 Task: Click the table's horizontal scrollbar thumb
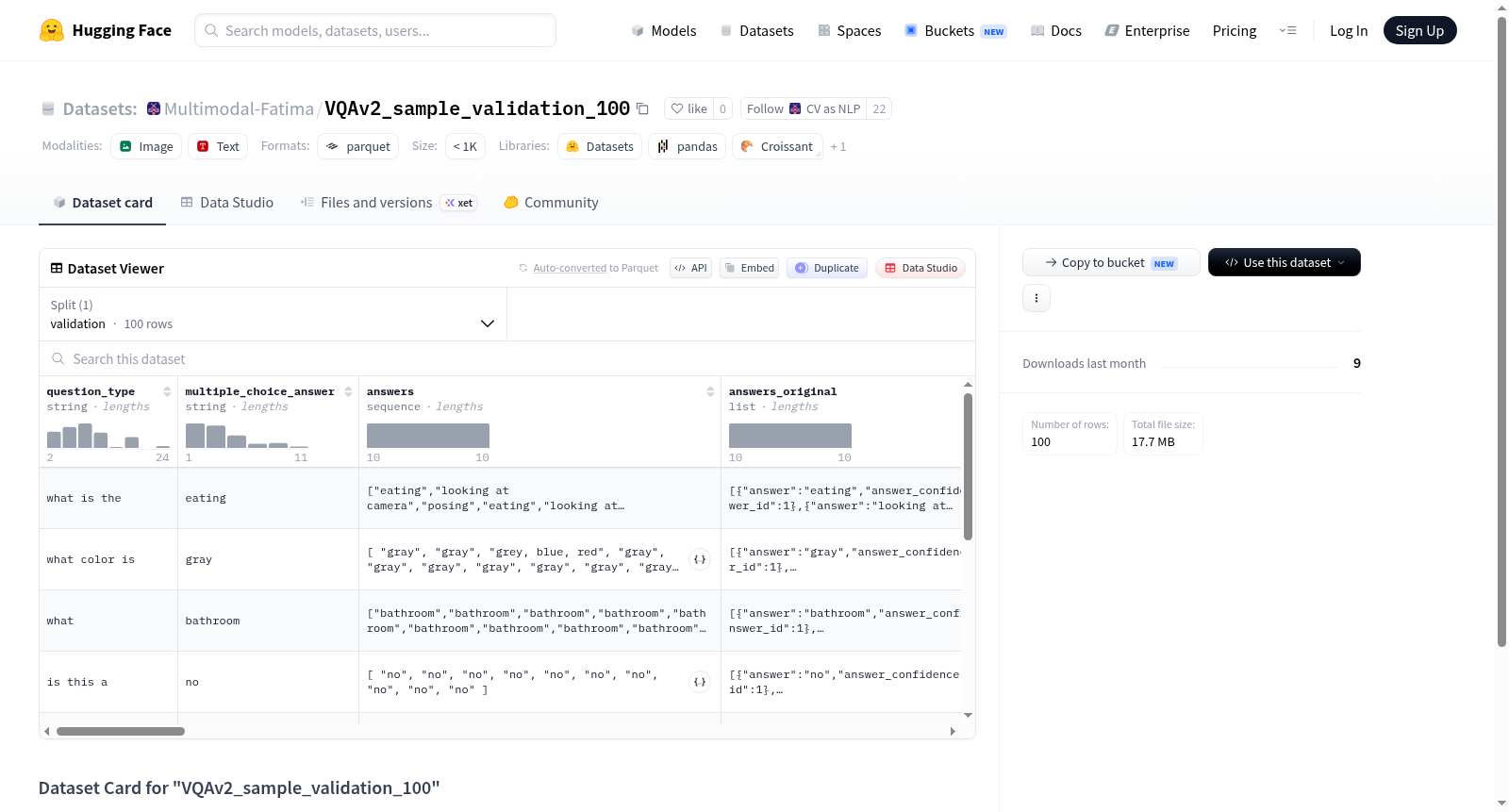(x=121, y=731)
